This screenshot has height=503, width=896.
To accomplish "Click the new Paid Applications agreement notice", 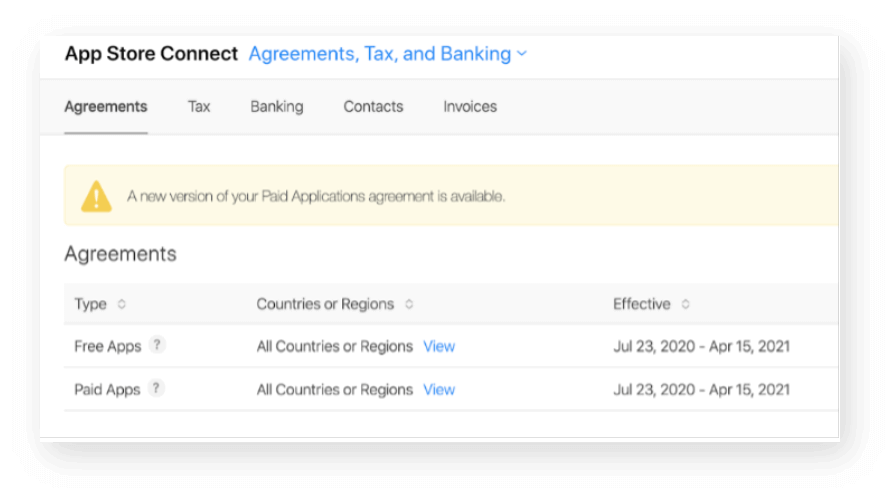I will 316,196.
